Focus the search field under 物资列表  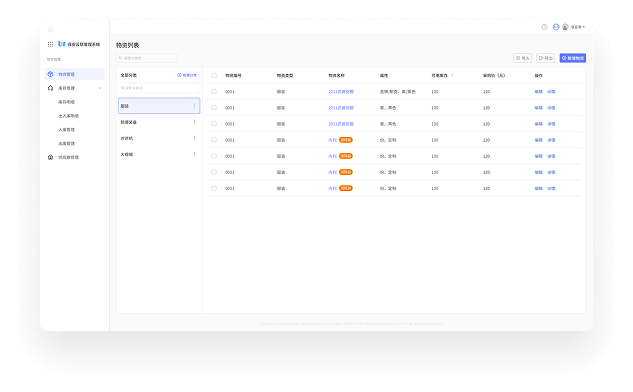(x=147, y=58)
